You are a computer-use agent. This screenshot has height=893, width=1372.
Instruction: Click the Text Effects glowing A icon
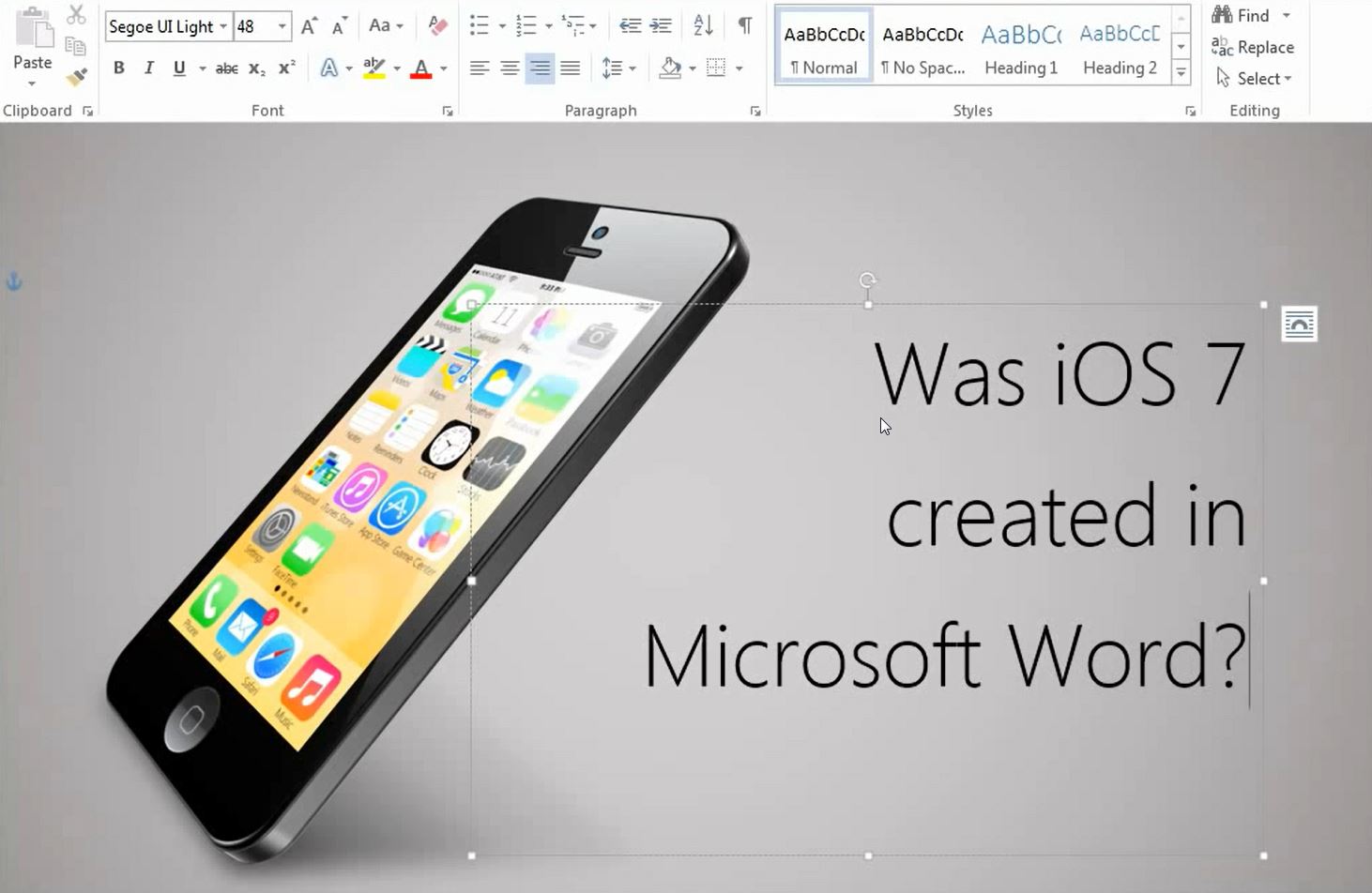[328, 68]
